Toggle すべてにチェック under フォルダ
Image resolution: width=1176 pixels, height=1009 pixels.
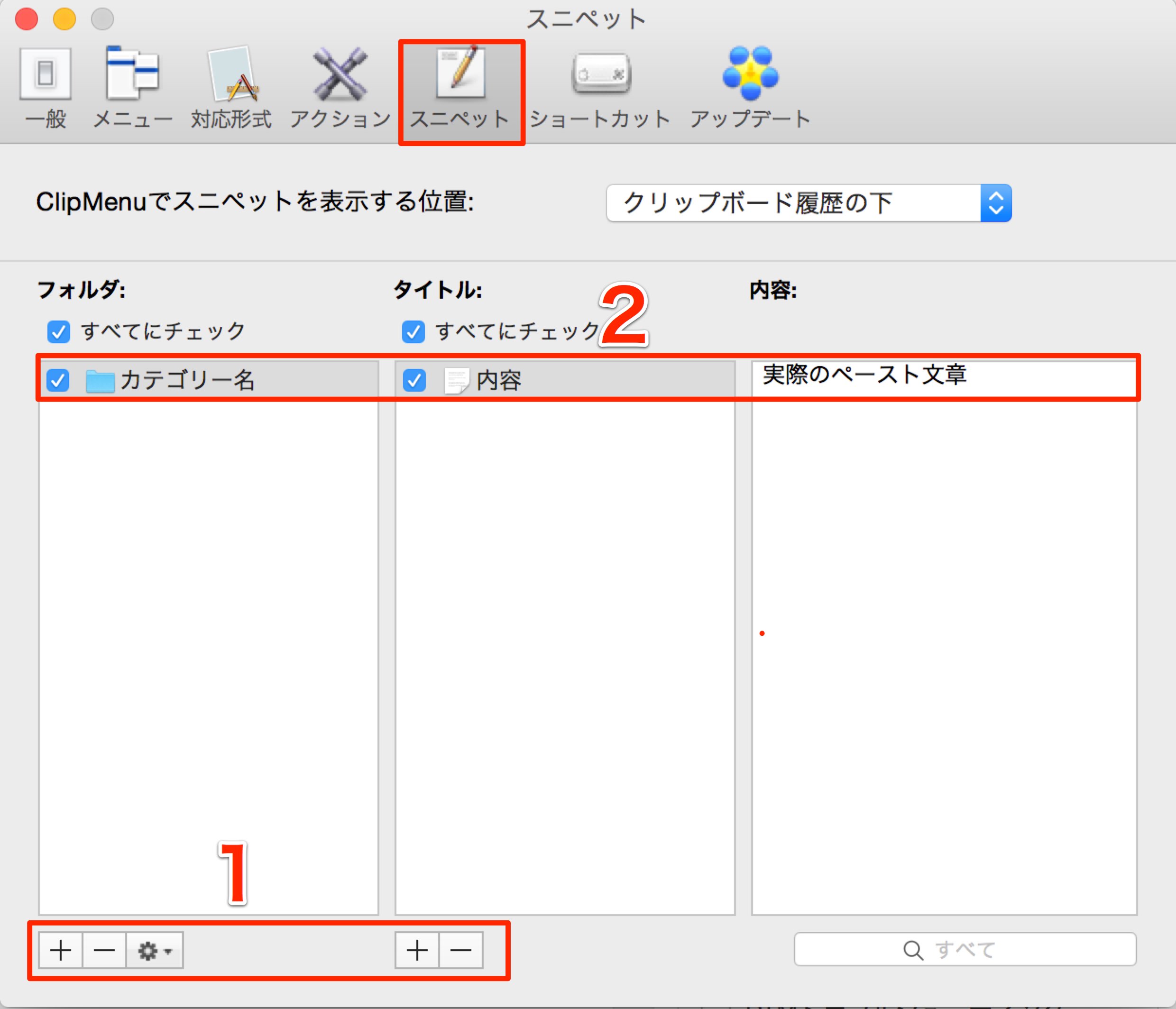coord(58,332)
